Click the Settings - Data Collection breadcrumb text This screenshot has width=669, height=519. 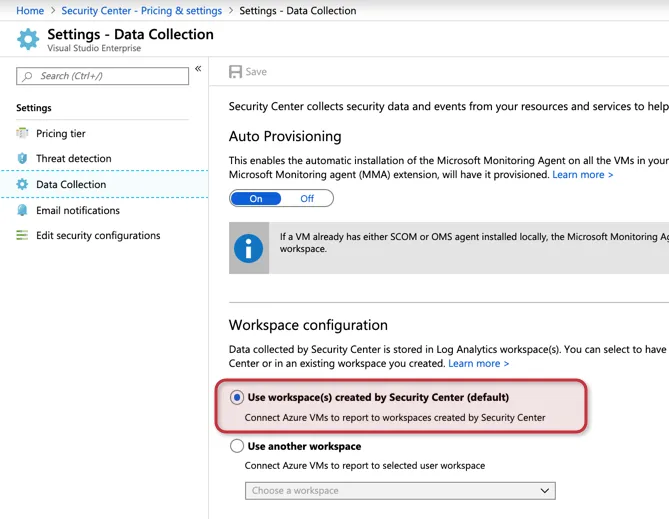tap(297, 11)
